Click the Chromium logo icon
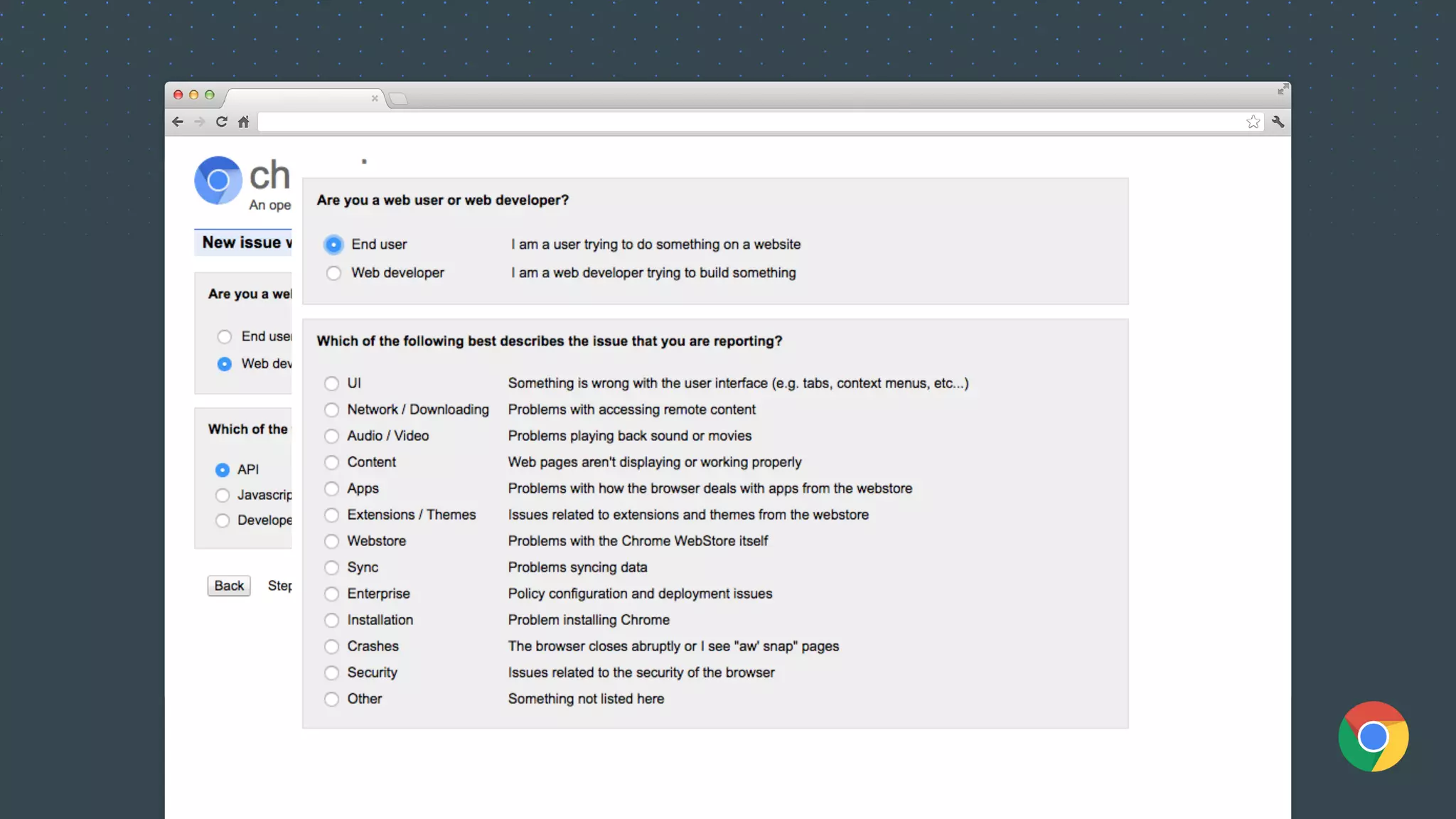The image size is (1456, 819). [218, 181]
